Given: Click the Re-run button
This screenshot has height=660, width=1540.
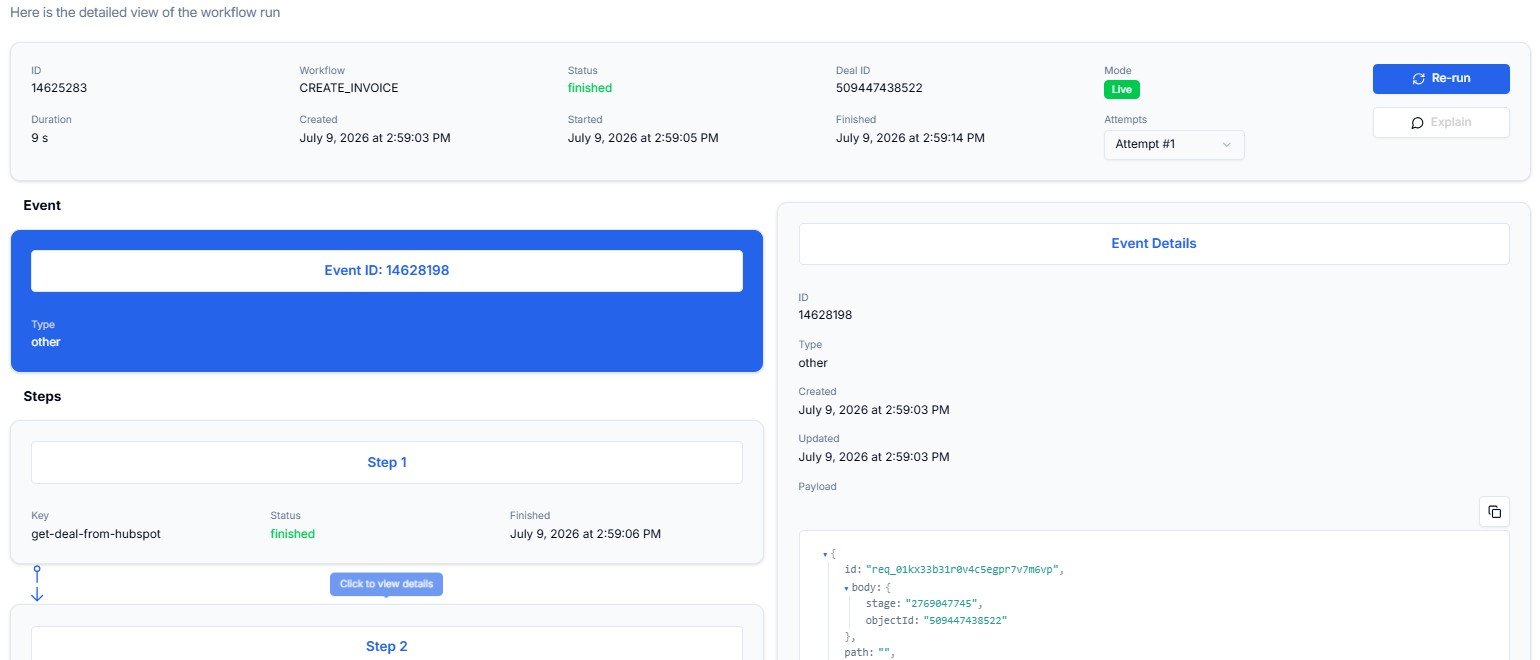Looking at the screenshot, I should point(1441,79).
